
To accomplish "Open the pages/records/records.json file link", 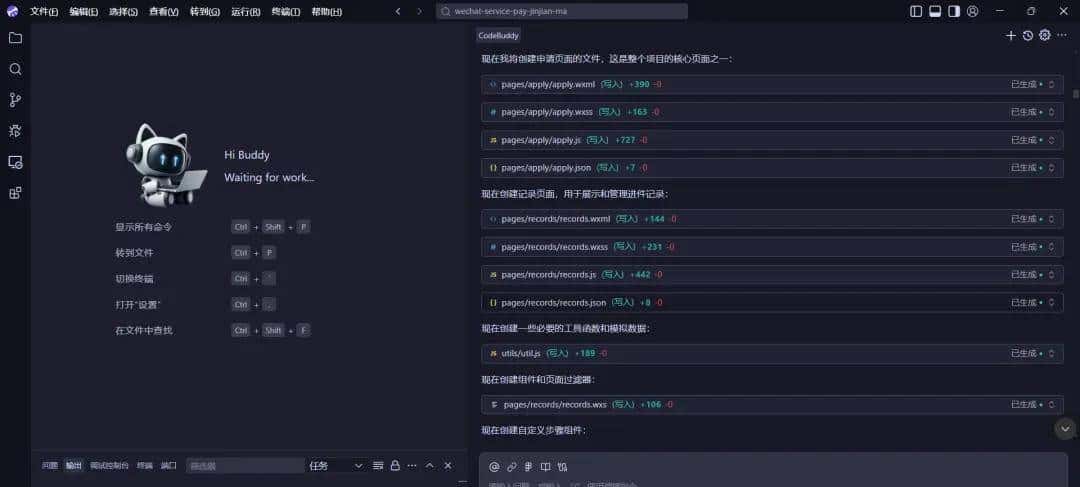I will [554, 302].
